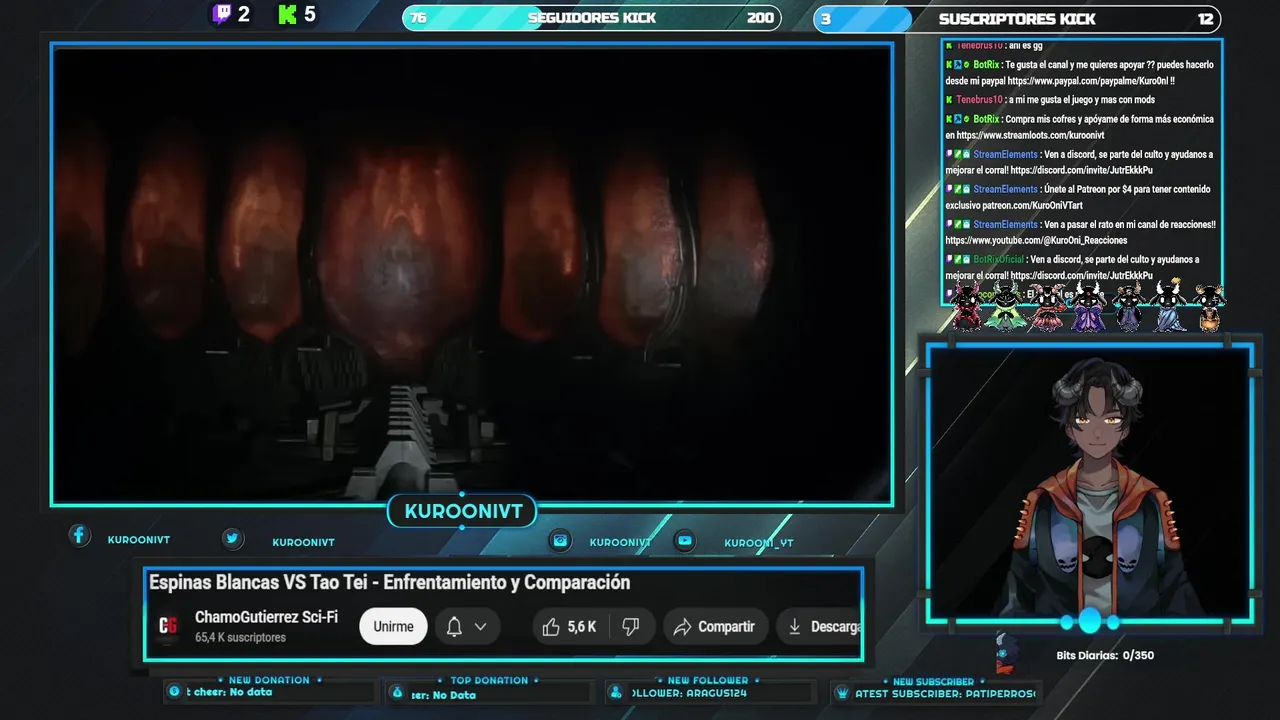Click the Suscriptores Kick progress bar
1280x720 pixels.
coord(1017,18)
